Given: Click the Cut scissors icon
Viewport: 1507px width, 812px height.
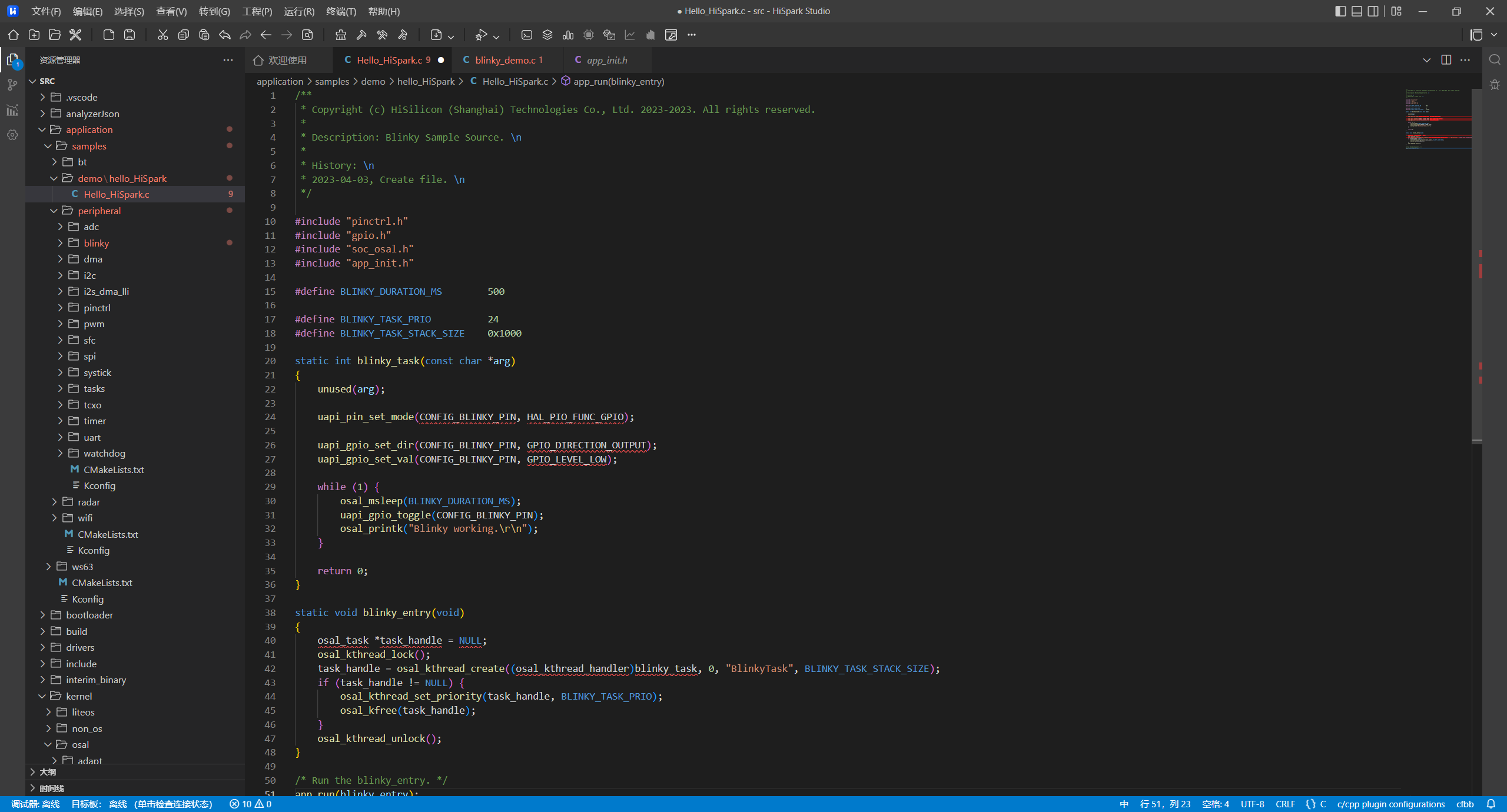Looking at the screenshot, I should click(x=162, y=35).
